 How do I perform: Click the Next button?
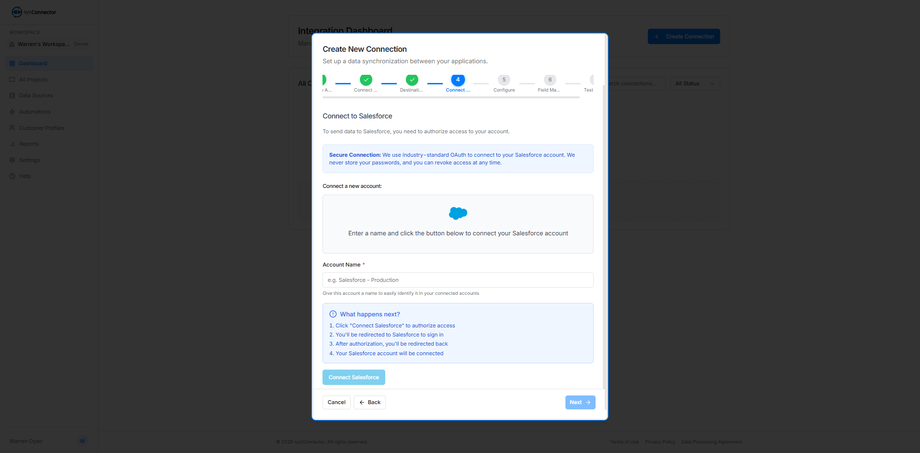(x=580, y=403)
